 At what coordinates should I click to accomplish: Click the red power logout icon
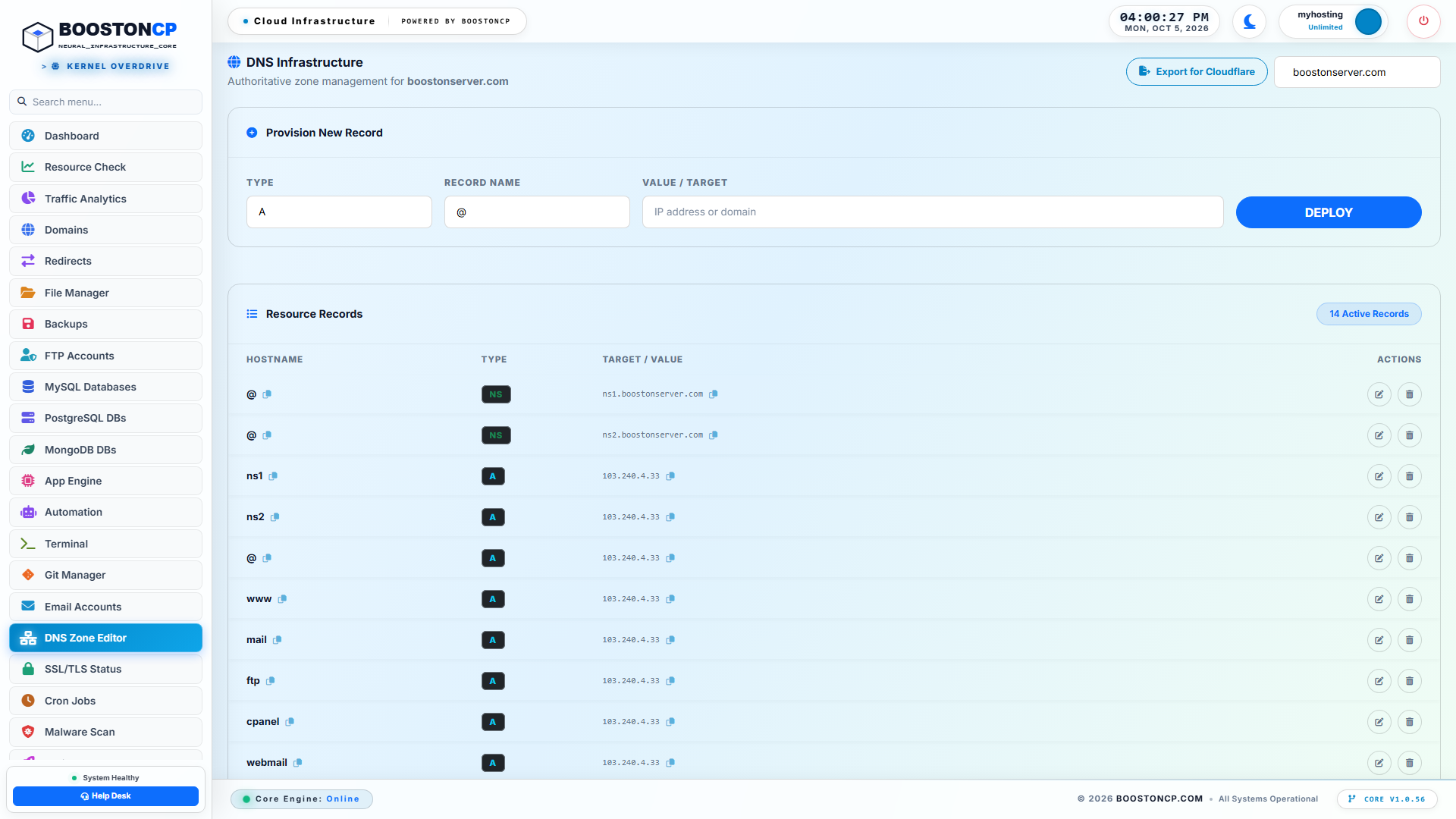click(x=1423, y=21)
